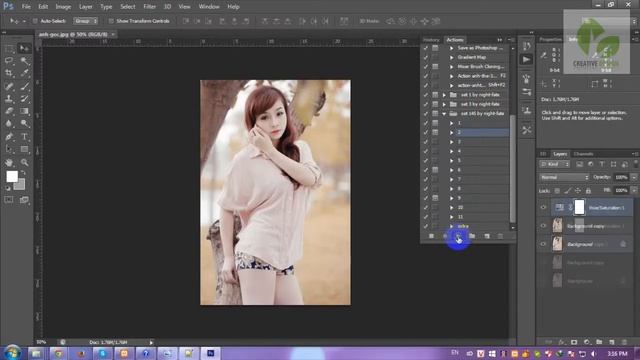Select the Eraser tool

[x=9, y=111]
